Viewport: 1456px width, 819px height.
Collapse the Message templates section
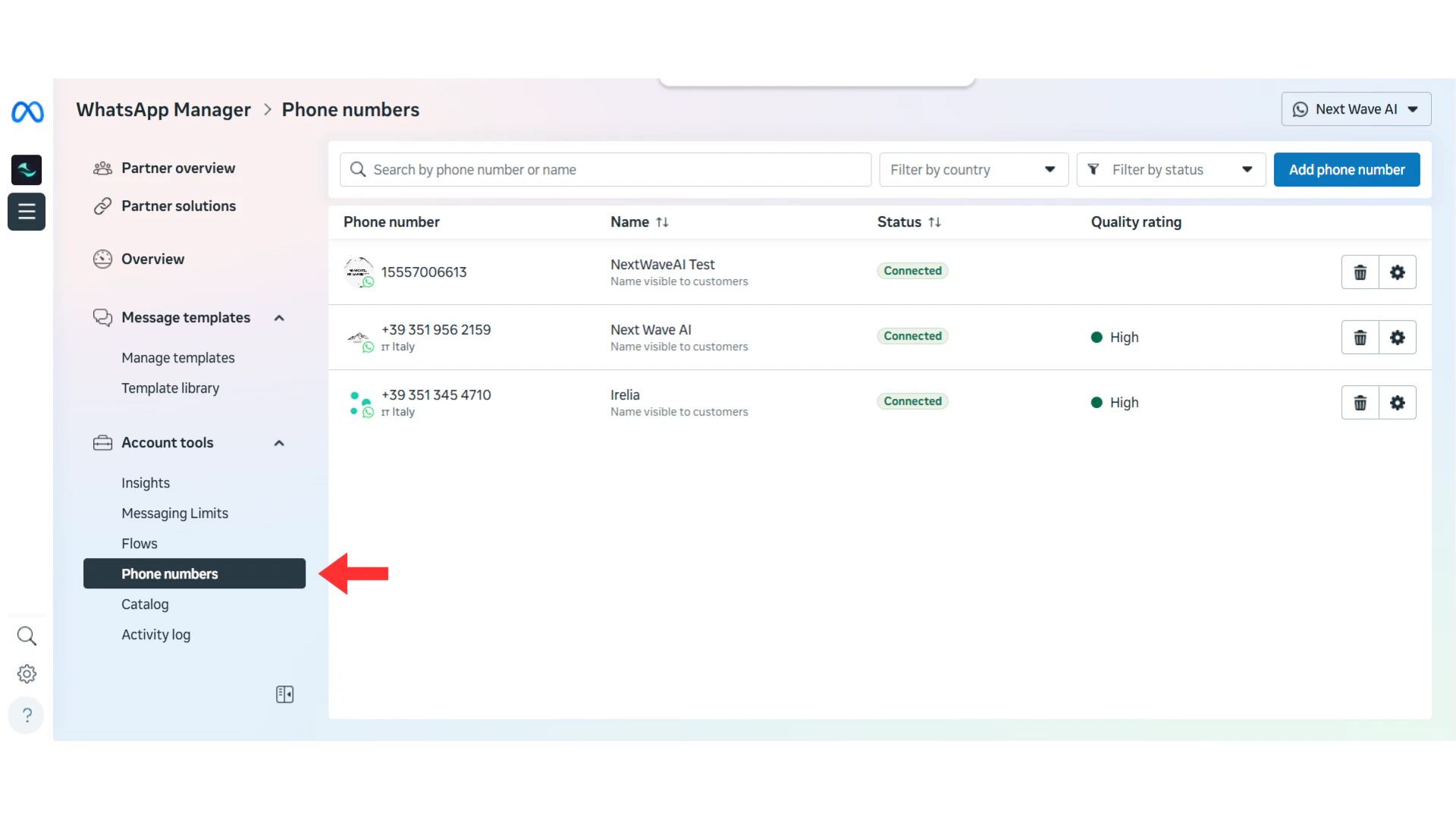[279, 318]
